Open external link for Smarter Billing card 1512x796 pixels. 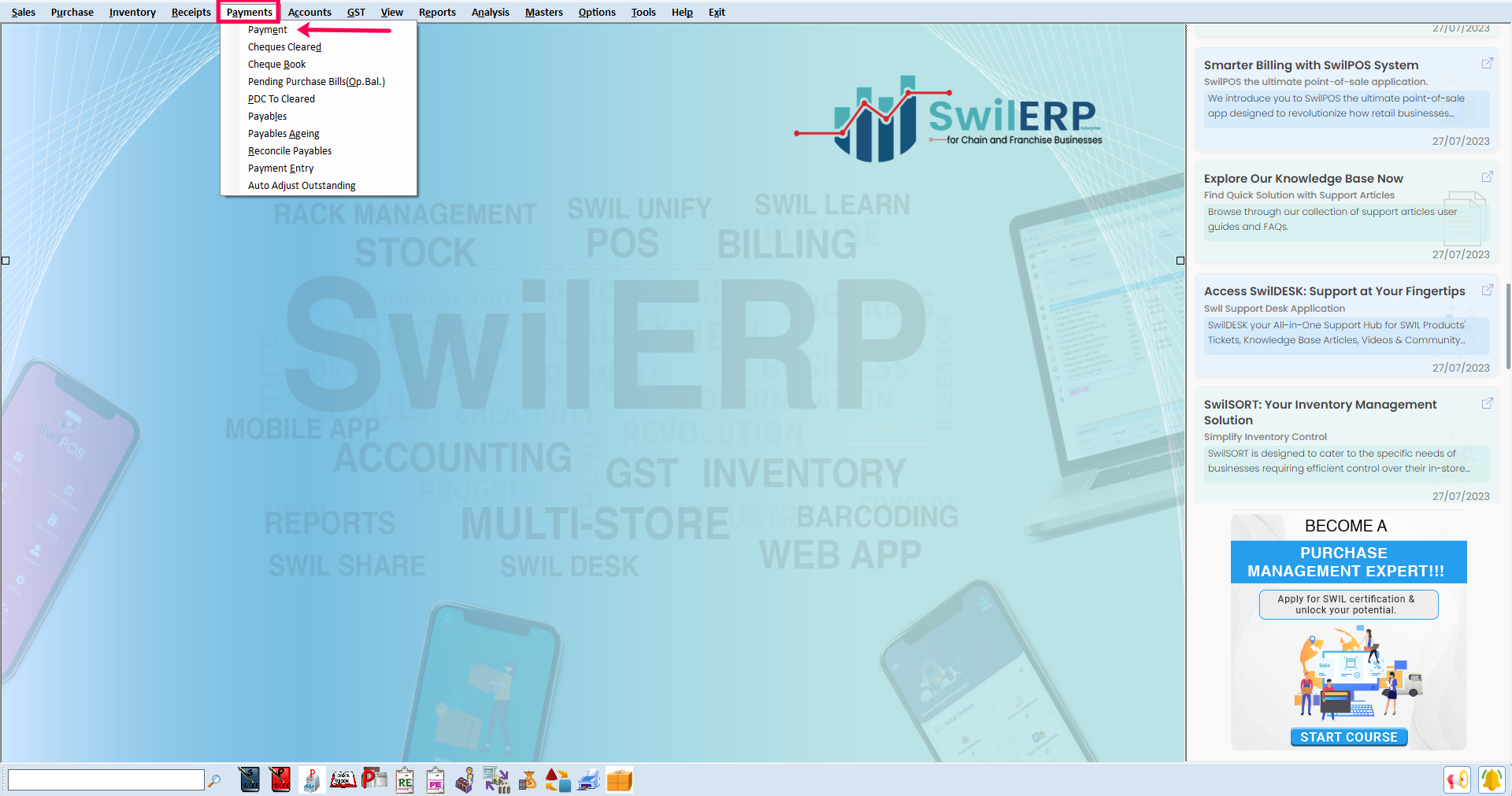1487,64
